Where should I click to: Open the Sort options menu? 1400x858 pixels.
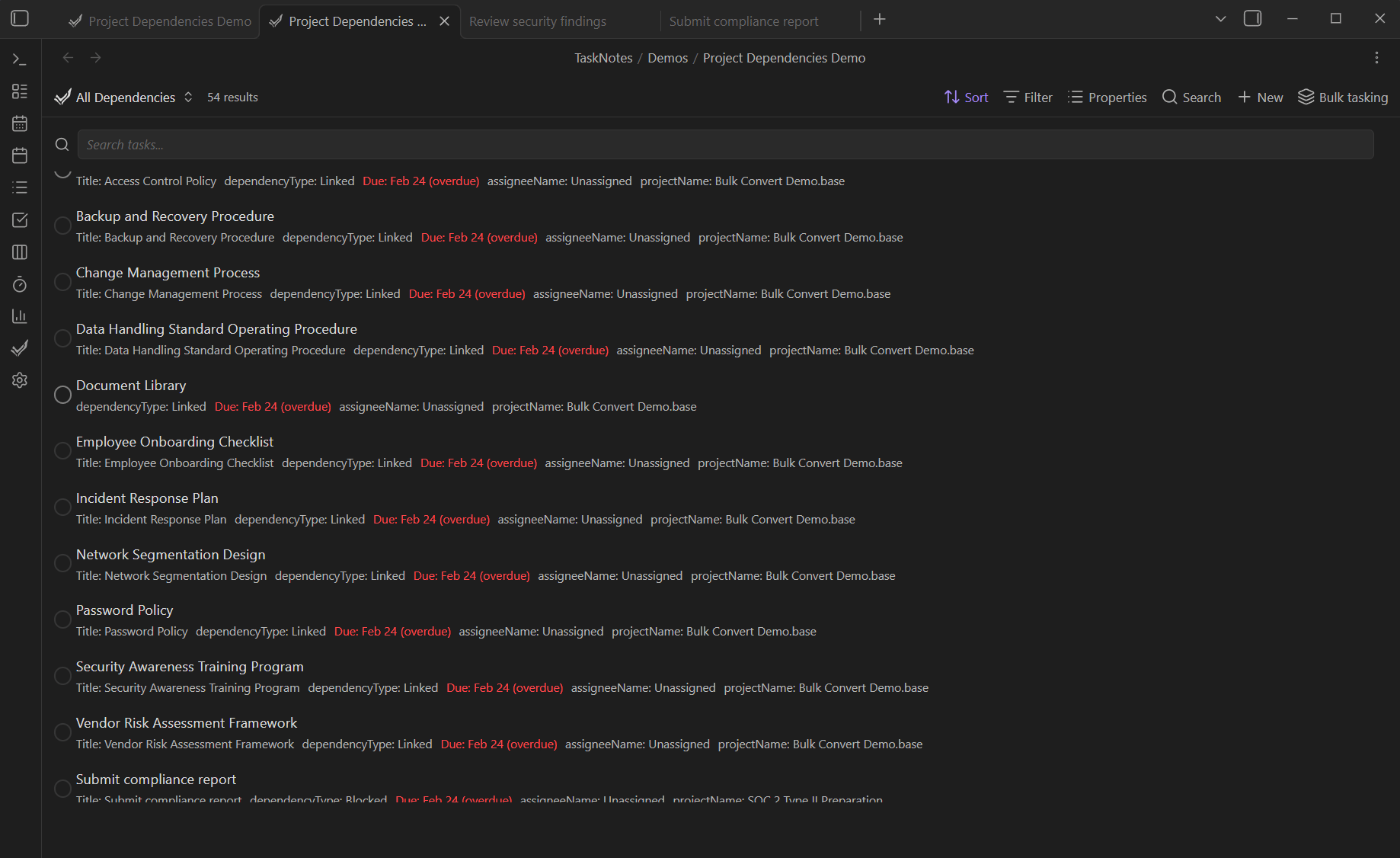pyautogui.click(x=966, y=98)
